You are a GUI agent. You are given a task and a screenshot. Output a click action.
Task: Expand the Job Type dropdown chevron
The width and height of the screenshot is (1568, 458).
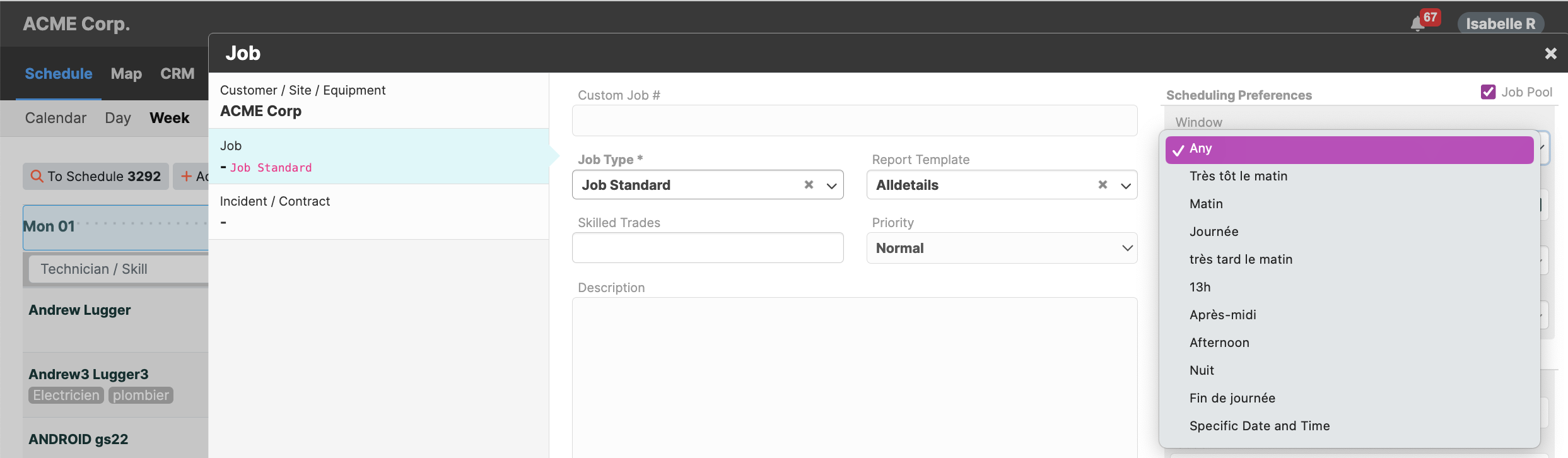831,185
